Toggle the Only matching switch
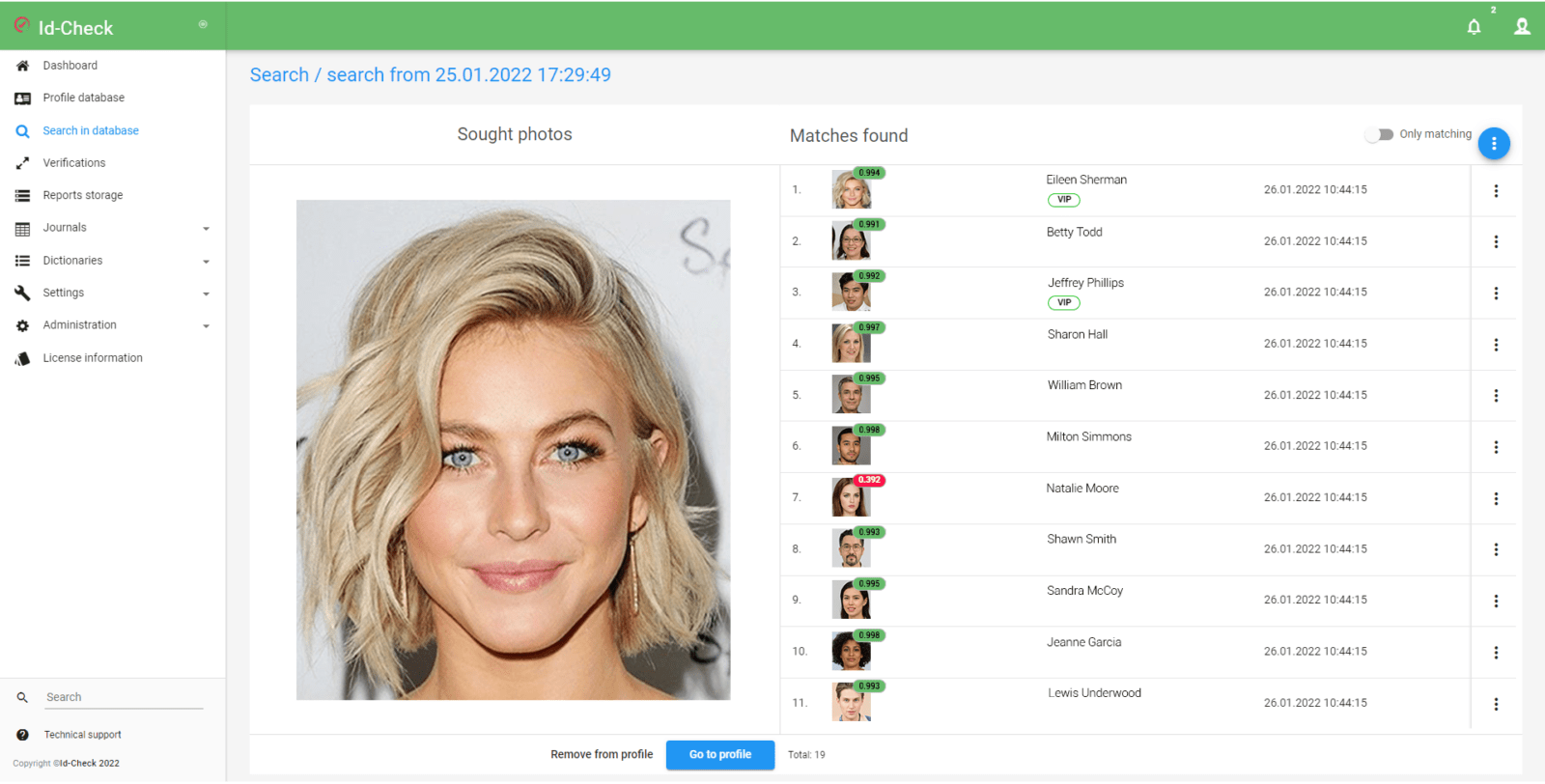The width and height of the screenshot is (1545, 784). (x=1379, y=134)
